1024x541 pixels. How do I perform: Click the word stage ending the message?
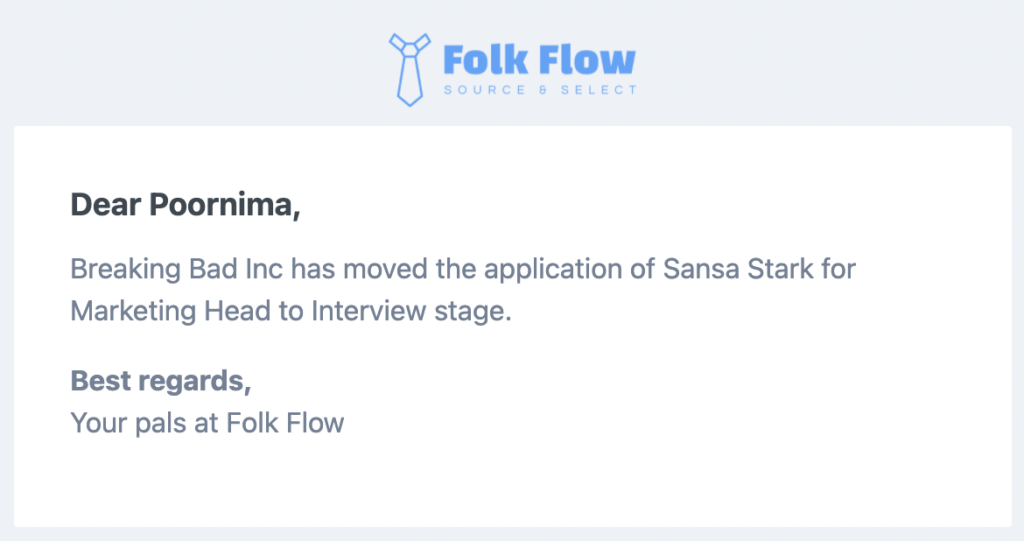473,312
